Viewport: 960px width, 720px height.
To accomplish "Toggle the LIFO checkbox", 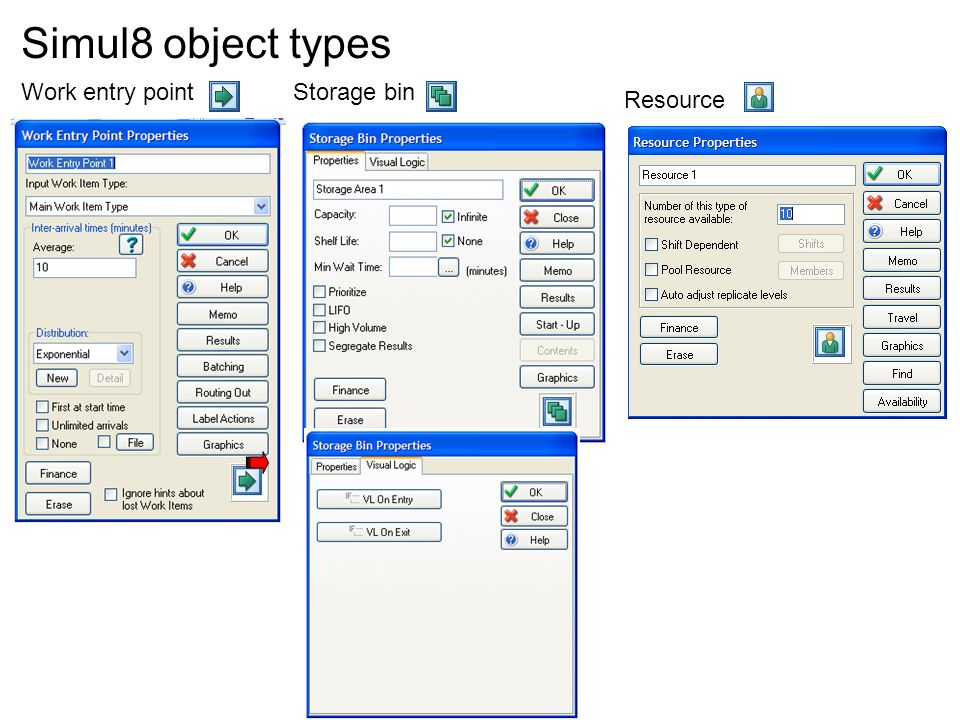I will [x=320, y=310].
